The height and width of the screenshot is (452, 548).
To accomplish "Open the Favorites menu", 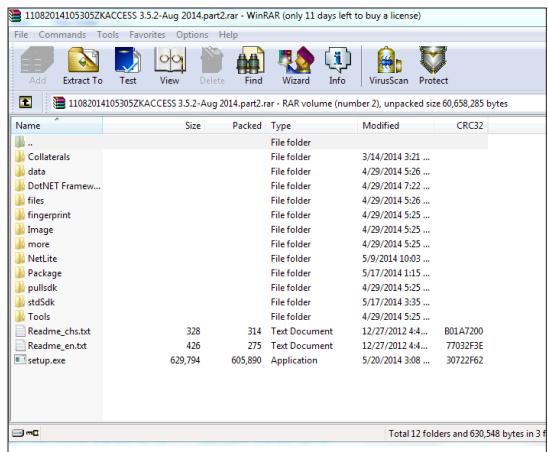I will click(x=147, y=35).
